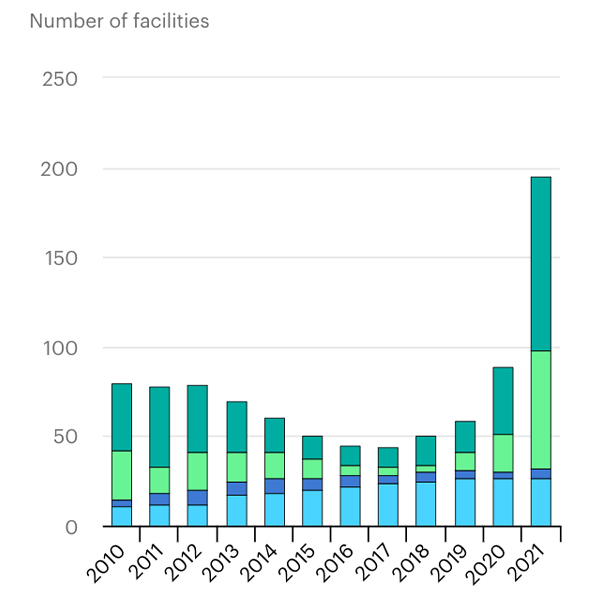Screen dimensions: 600x600
Task: Click the 2014 x-axis year label
Action: pos(261,564)
